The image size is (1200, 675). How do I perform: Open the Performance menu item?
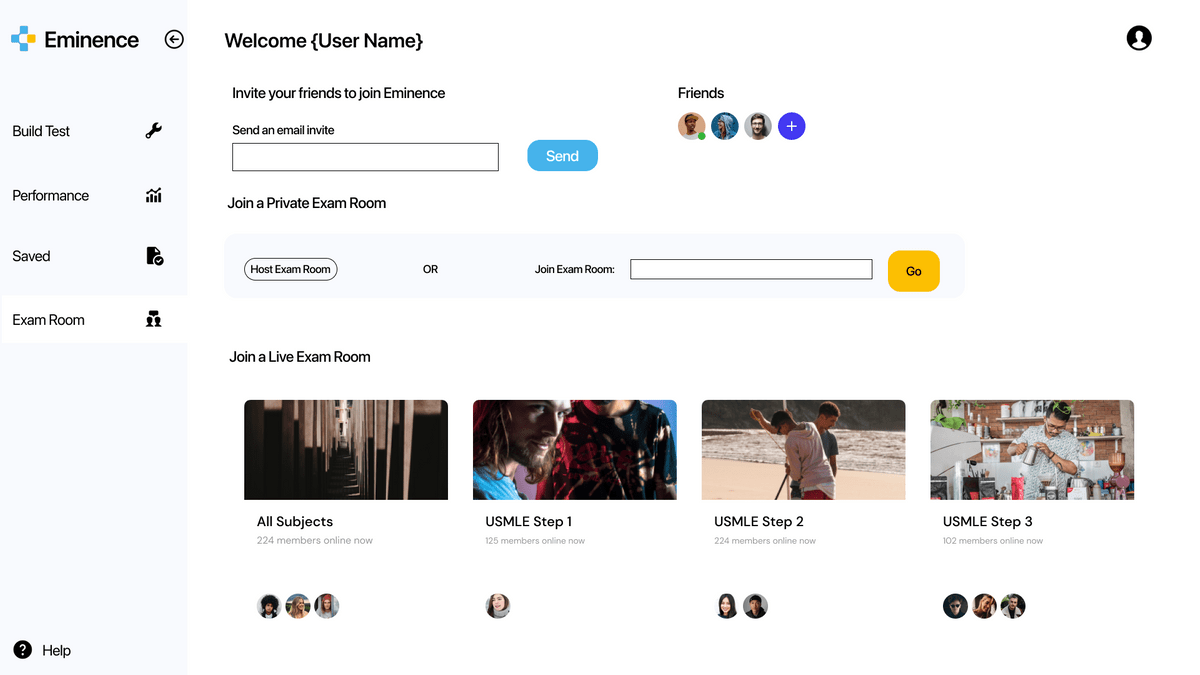coord(51,195)
